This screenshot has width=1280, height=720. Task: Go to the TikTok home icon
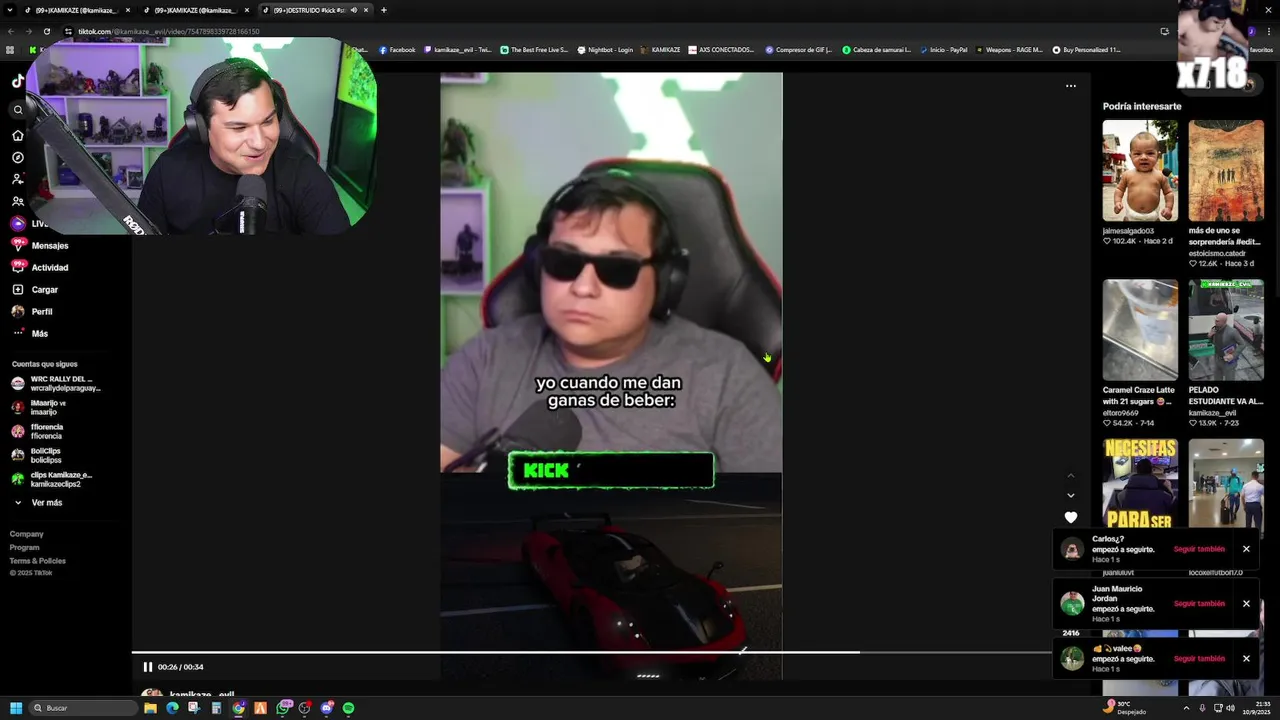[17, 135]
